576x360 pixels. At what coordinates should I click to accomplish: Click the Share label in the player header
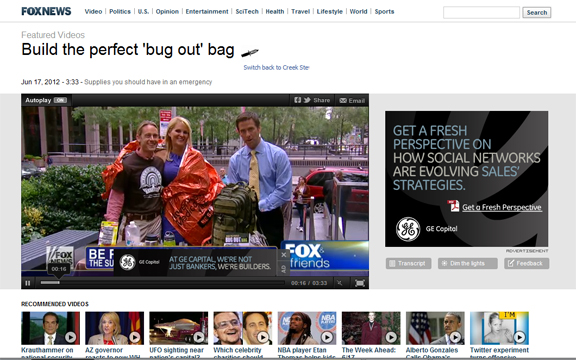click(322, 100)
